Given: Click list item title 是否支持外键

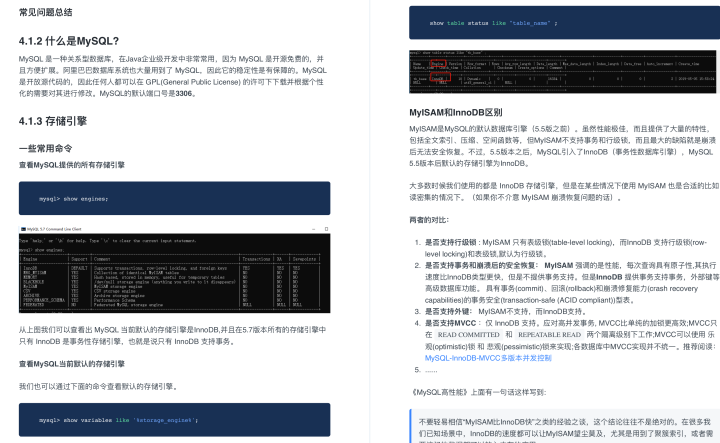Looking at the screenshot, I should click(x=447, y=311).
